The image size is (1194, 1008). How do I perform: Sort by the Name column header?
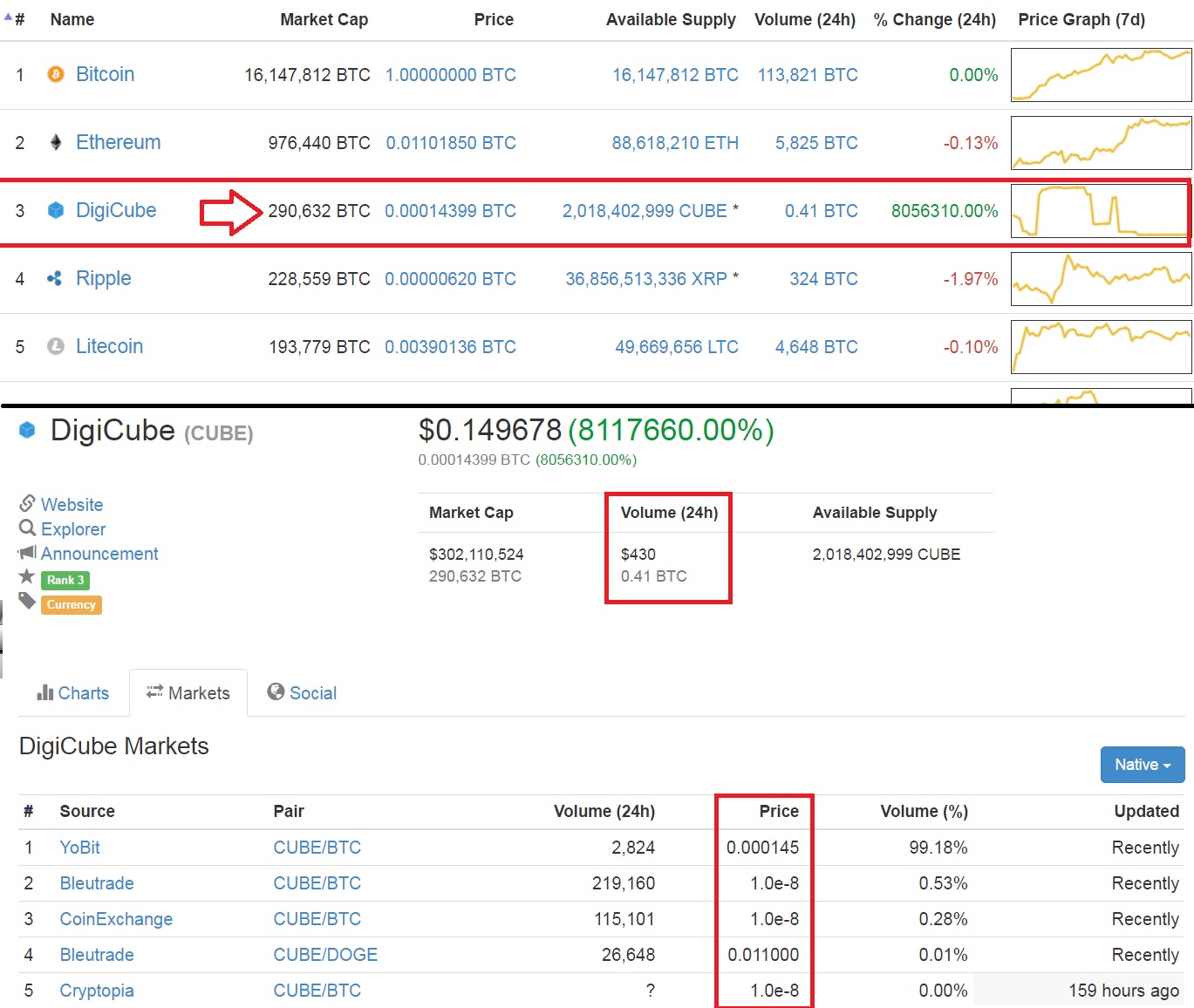click(x=72, y=19)
